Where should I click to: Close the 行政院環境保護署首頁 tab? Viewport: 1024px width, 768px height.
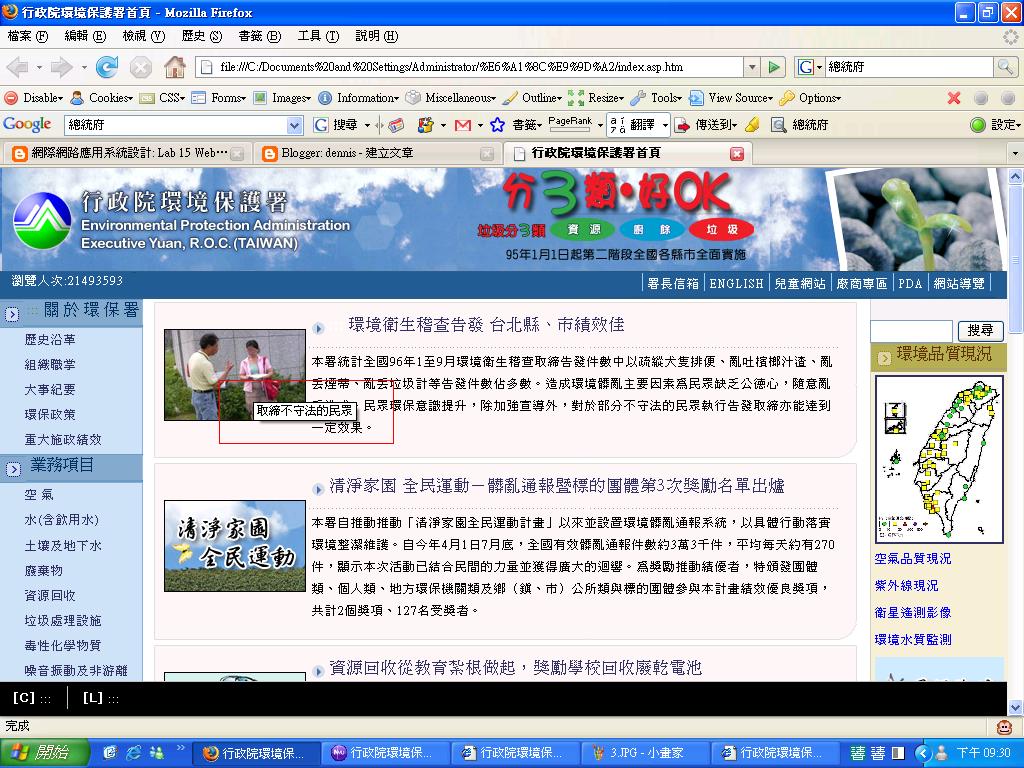(737, 153)
